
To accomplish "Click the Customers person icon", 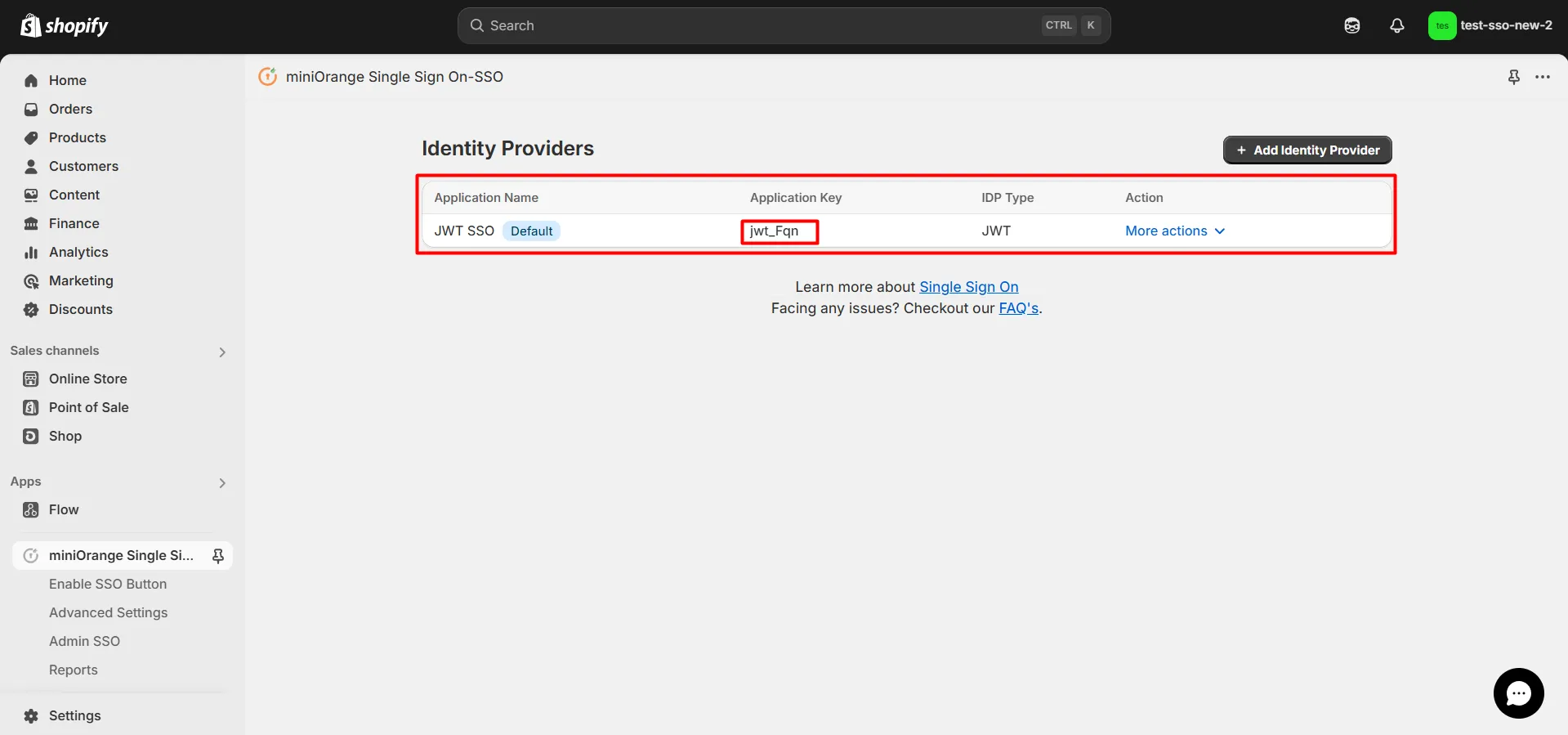I will pyautogui.click(x=31, y=166).
